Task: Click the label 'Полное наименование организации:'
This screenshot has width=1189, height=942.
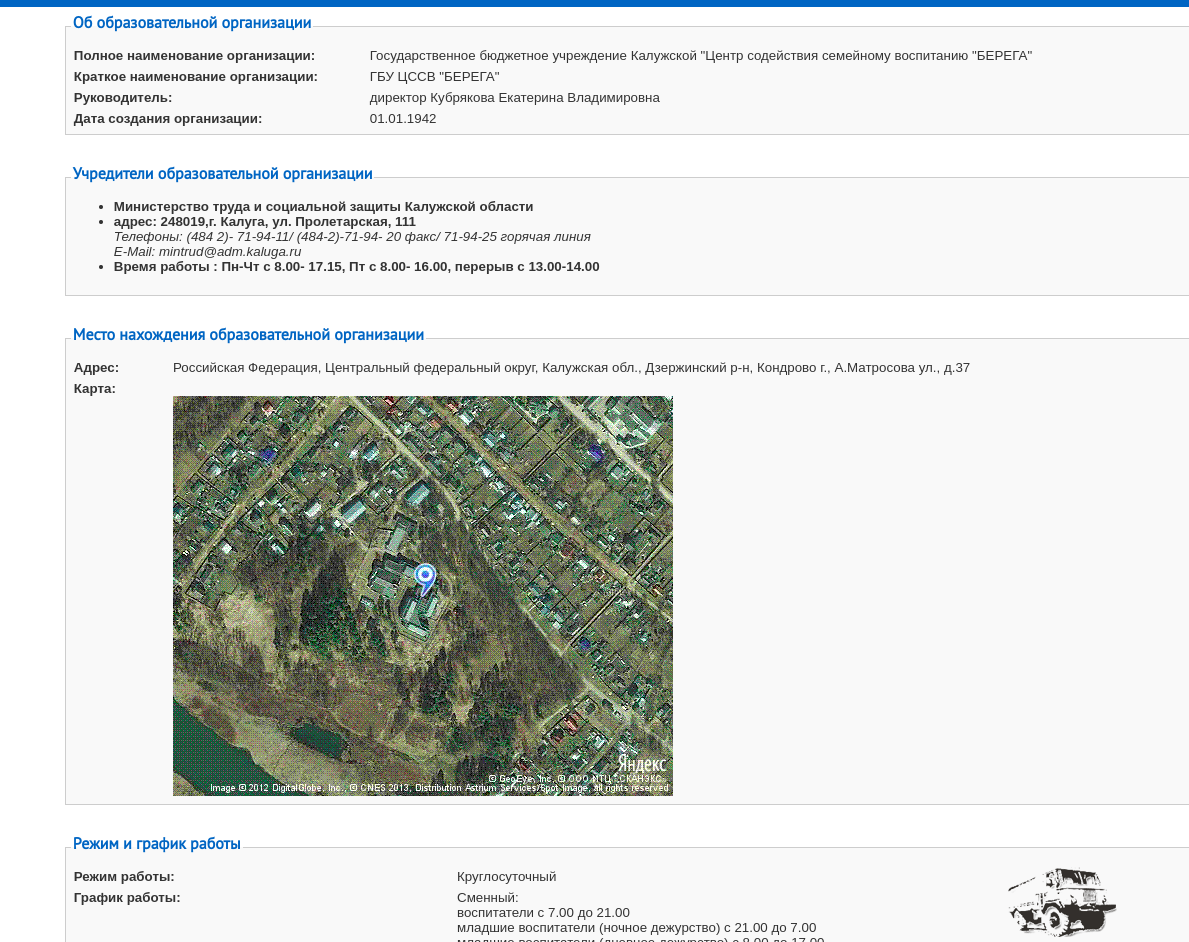Action: (194, 56)
